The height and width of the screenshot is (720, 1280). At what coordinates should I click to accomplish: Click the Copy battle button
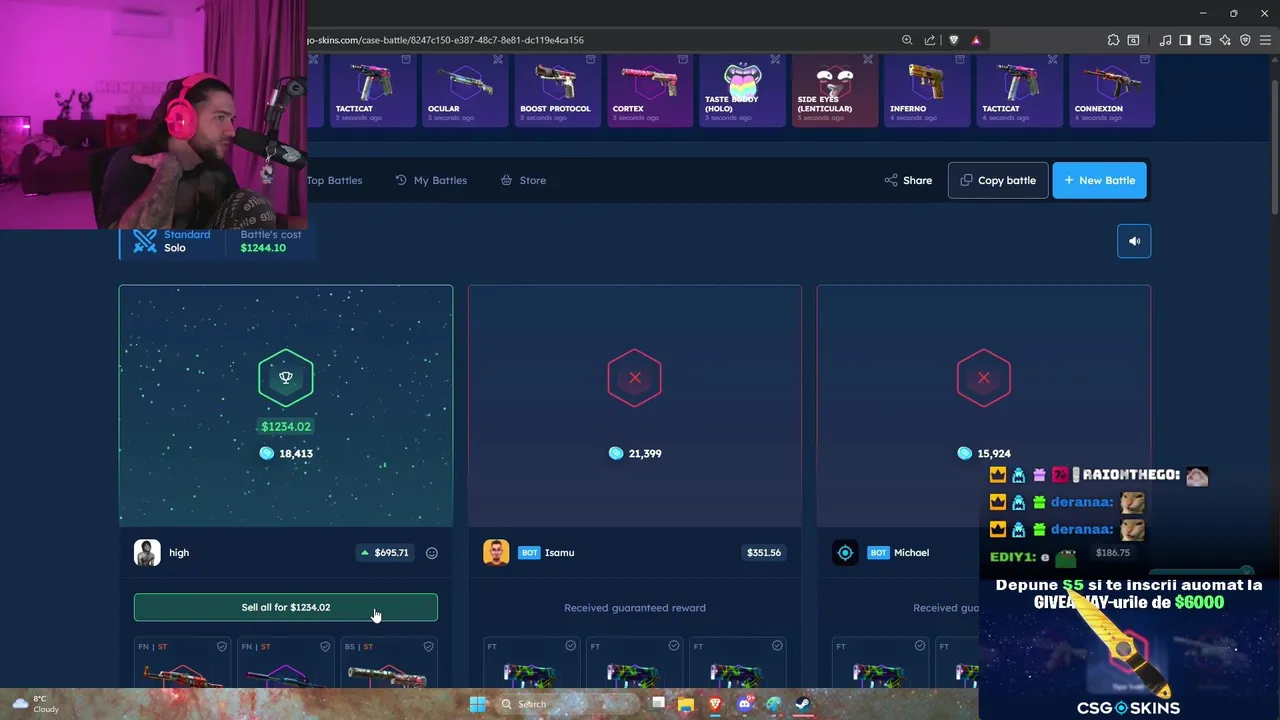tap(998, 180)
